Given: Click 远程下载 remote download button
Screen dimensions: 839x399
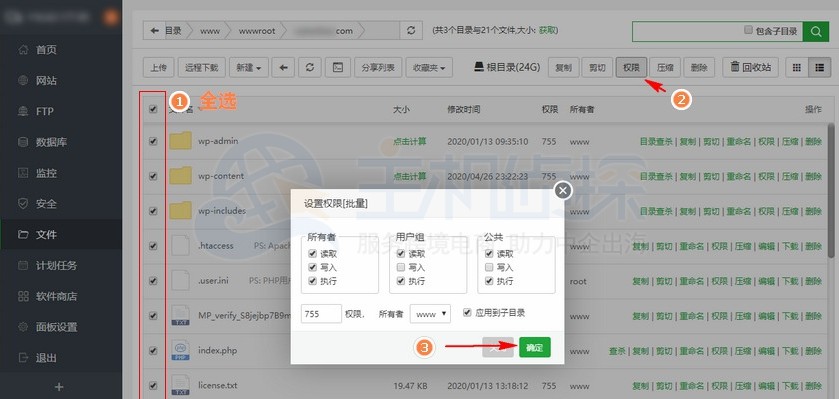Looking at the screenshot, I should pos(202,68).
